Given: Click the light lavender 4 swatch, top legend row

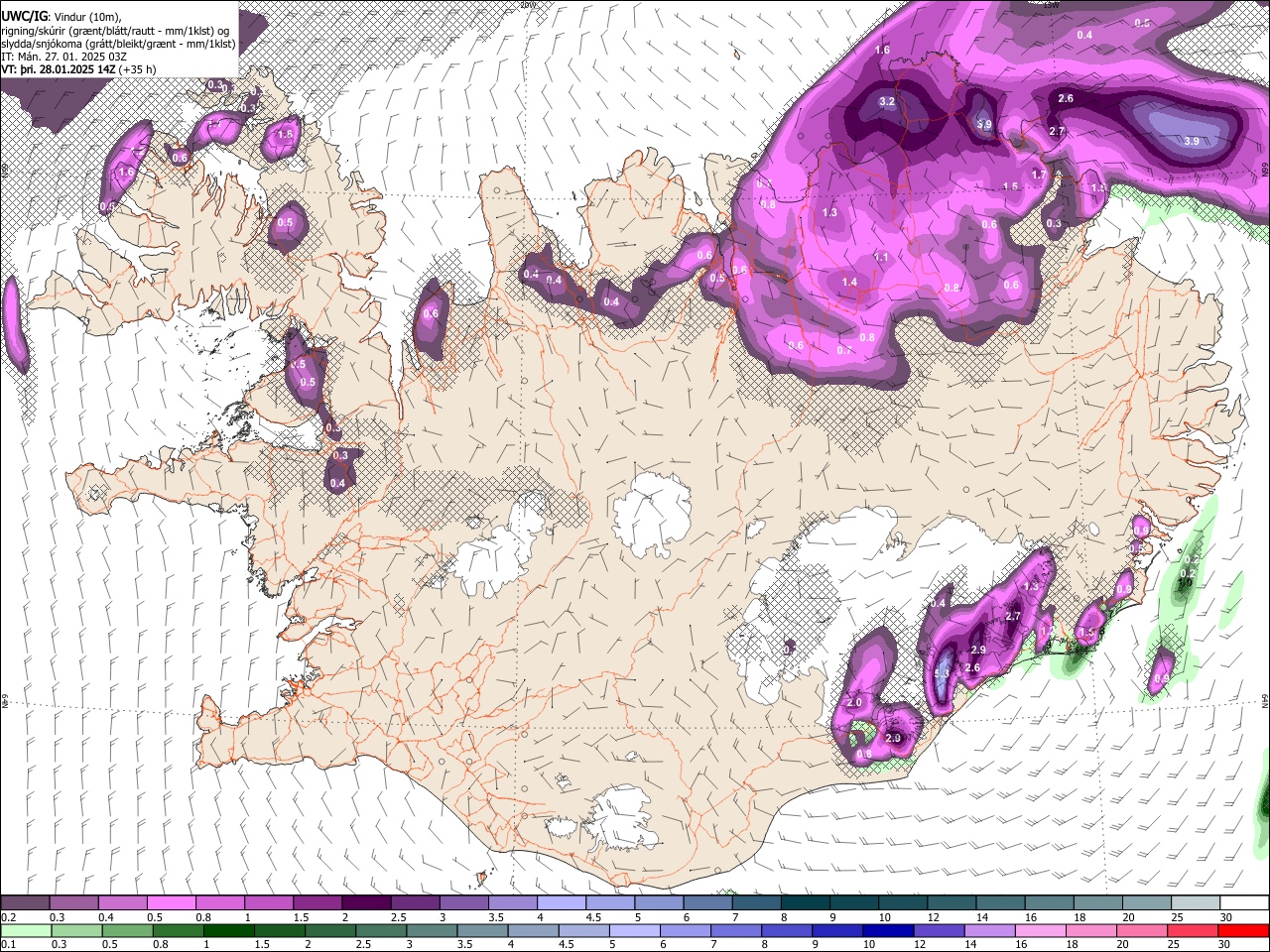Looking at the screenshot, I should [561, 903].
